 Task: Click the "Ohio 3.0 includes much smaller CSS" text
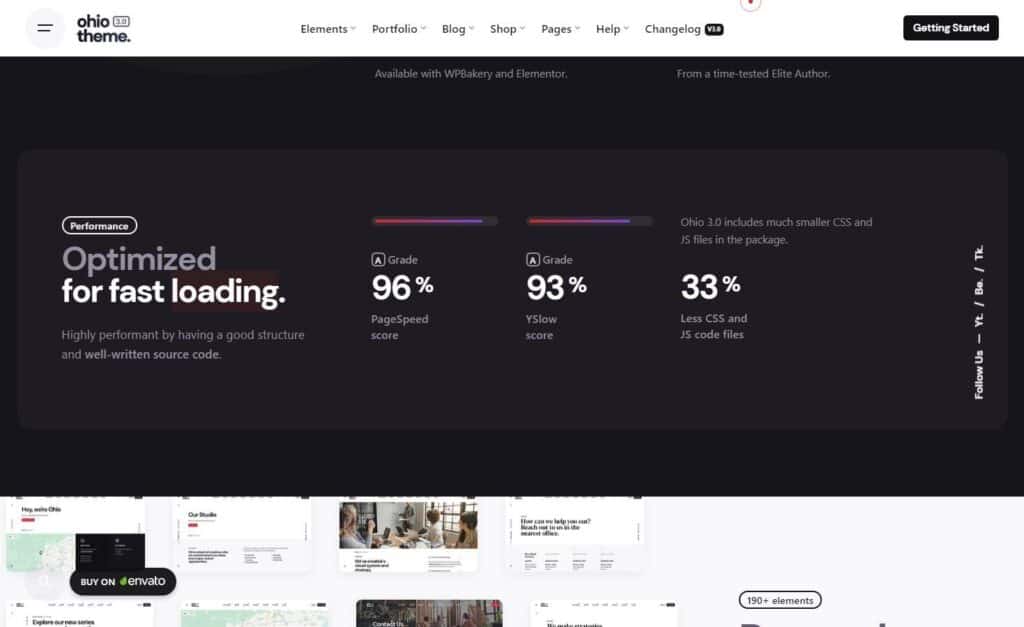coord(776,231)
